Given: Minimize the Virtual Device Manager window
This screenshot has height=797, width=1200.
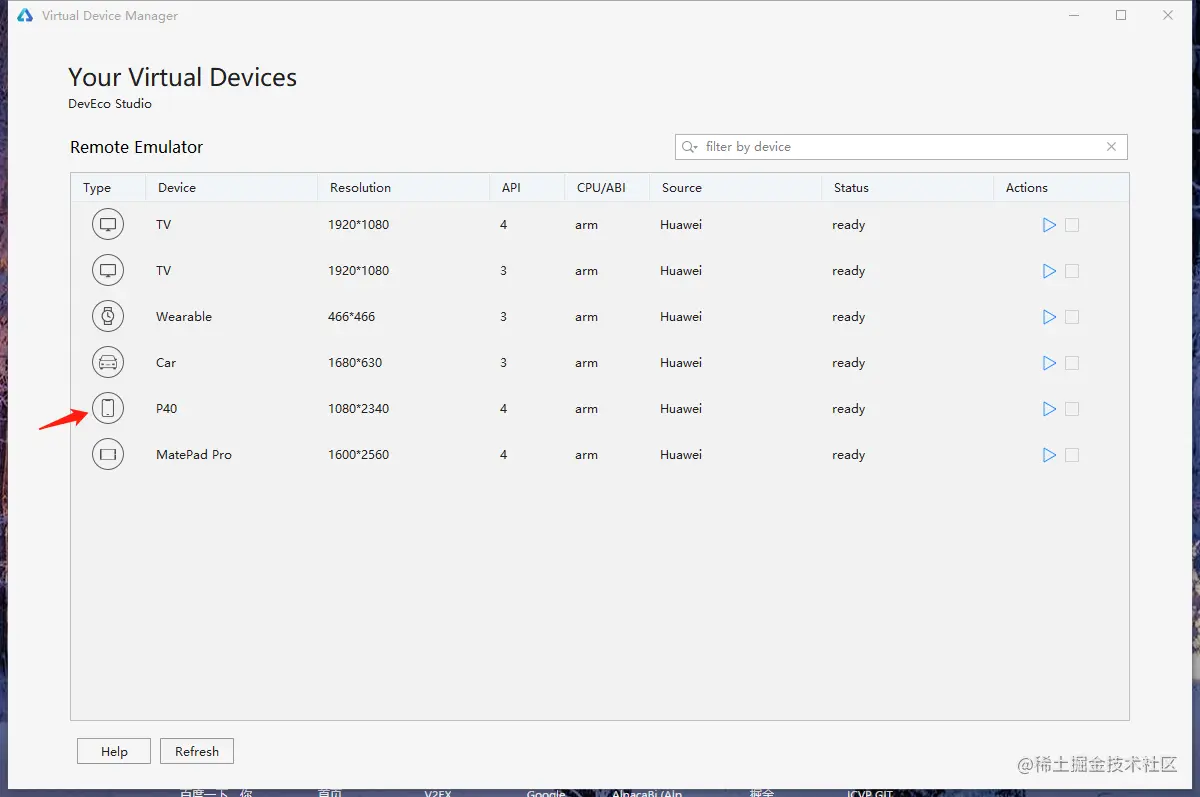Looking at the screenshot, I should (x=1074, y=16).
